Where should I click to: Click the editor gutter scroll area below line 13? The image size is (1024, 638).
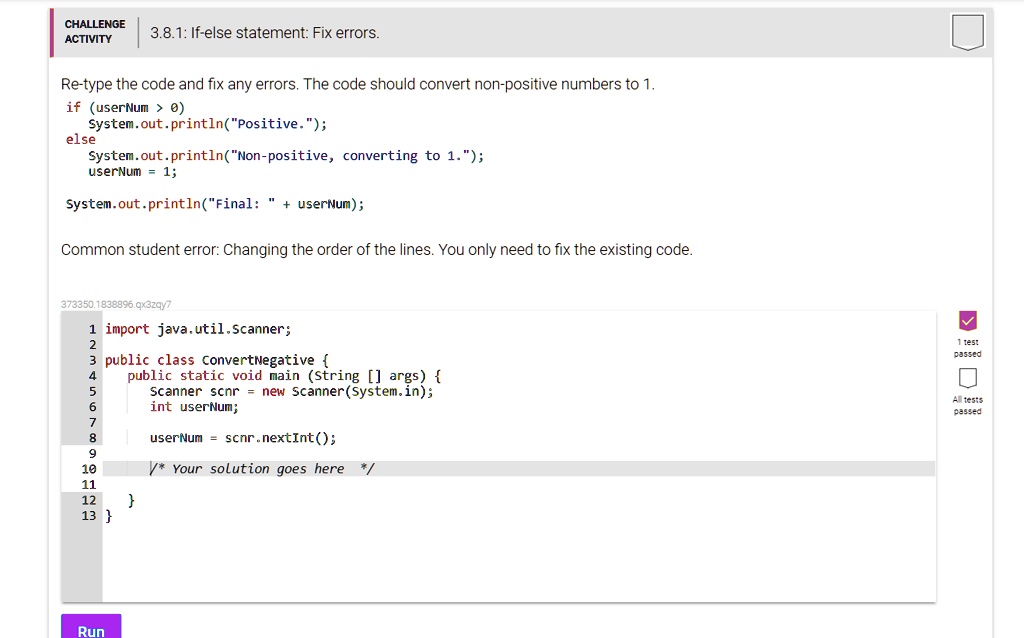coord(84,560)
